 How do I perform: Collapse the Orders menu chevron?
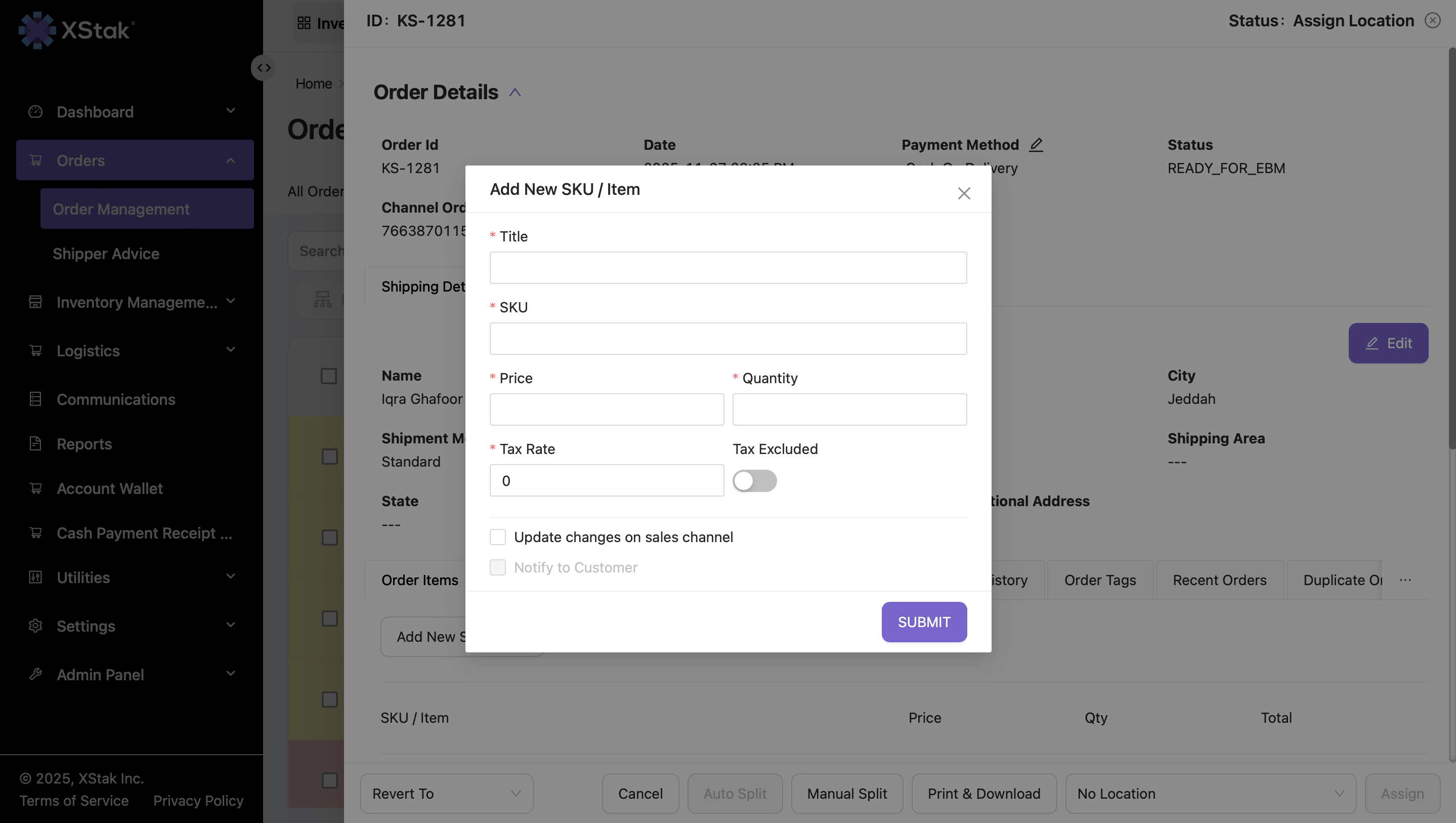[231, 160]
